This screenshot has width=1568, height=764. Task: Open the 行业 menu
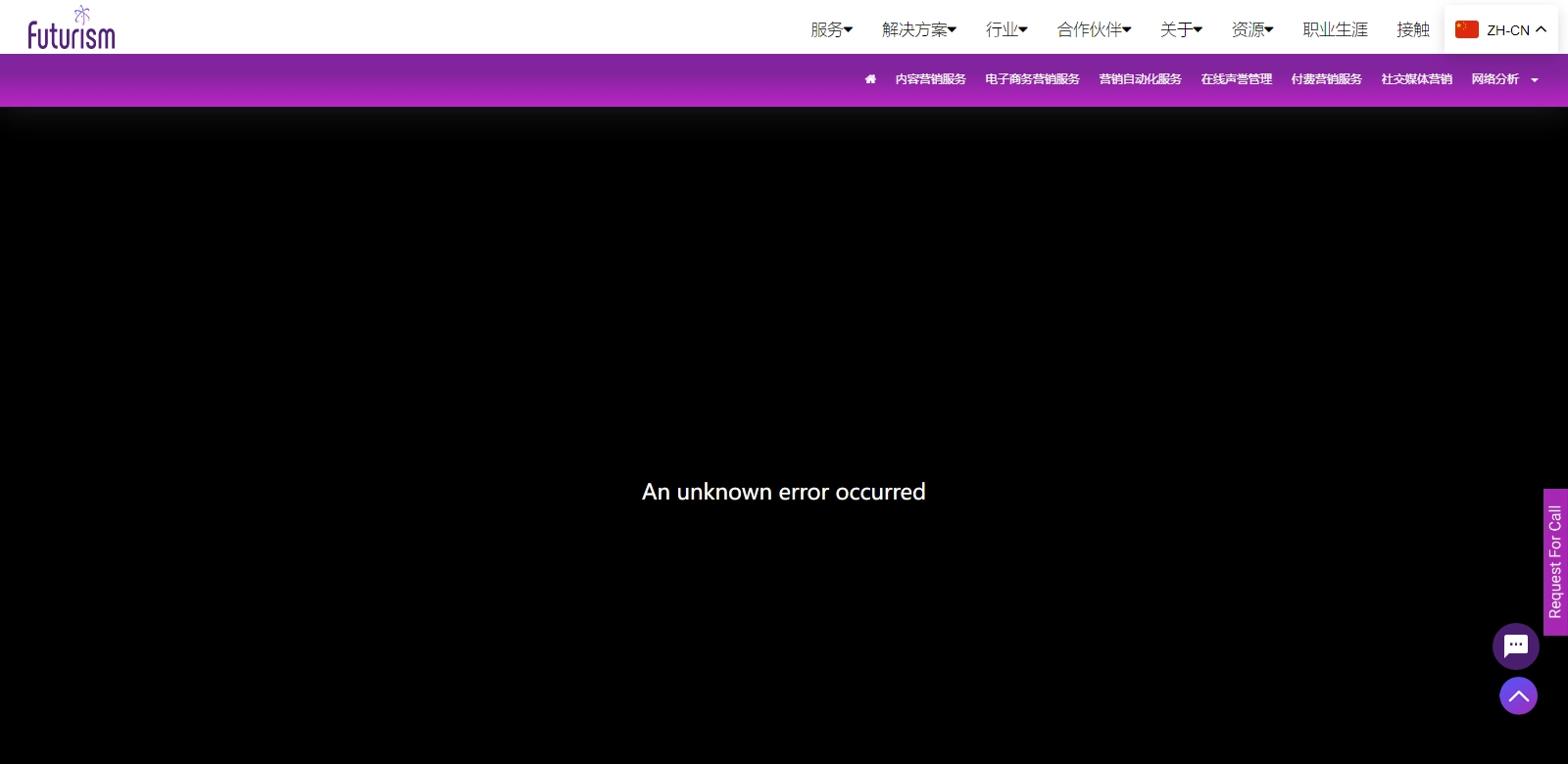coord(1006,29)
